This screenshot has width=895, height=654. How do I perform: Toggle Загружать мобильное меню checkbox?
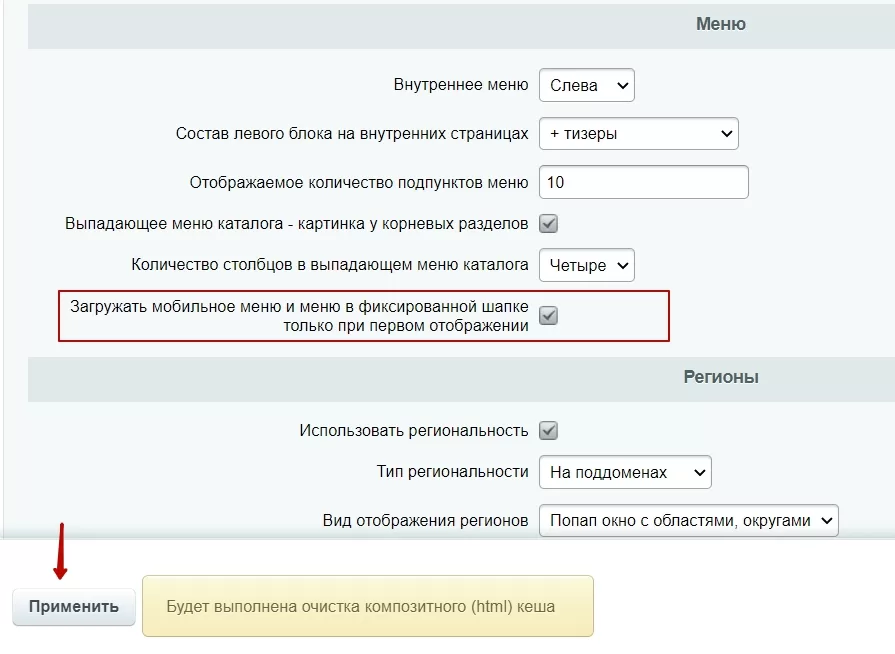549,316
